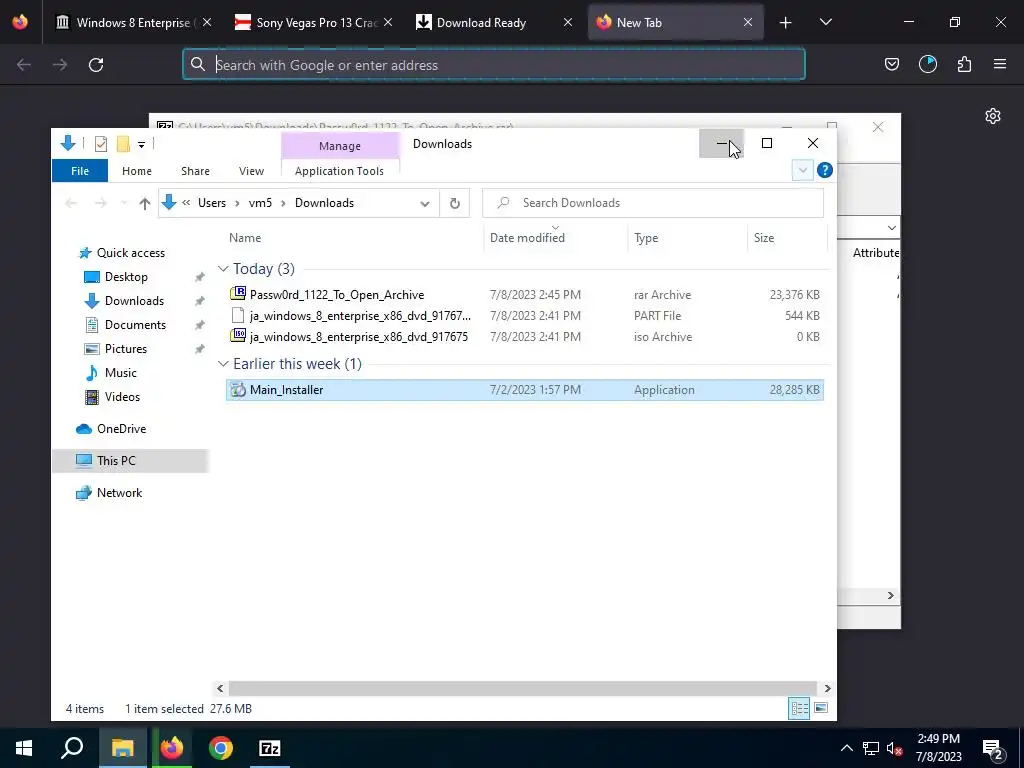This screenshot has width=1024, height=768.
Task: Open the Share ribbon tab
Action: (x=195, y=171)
